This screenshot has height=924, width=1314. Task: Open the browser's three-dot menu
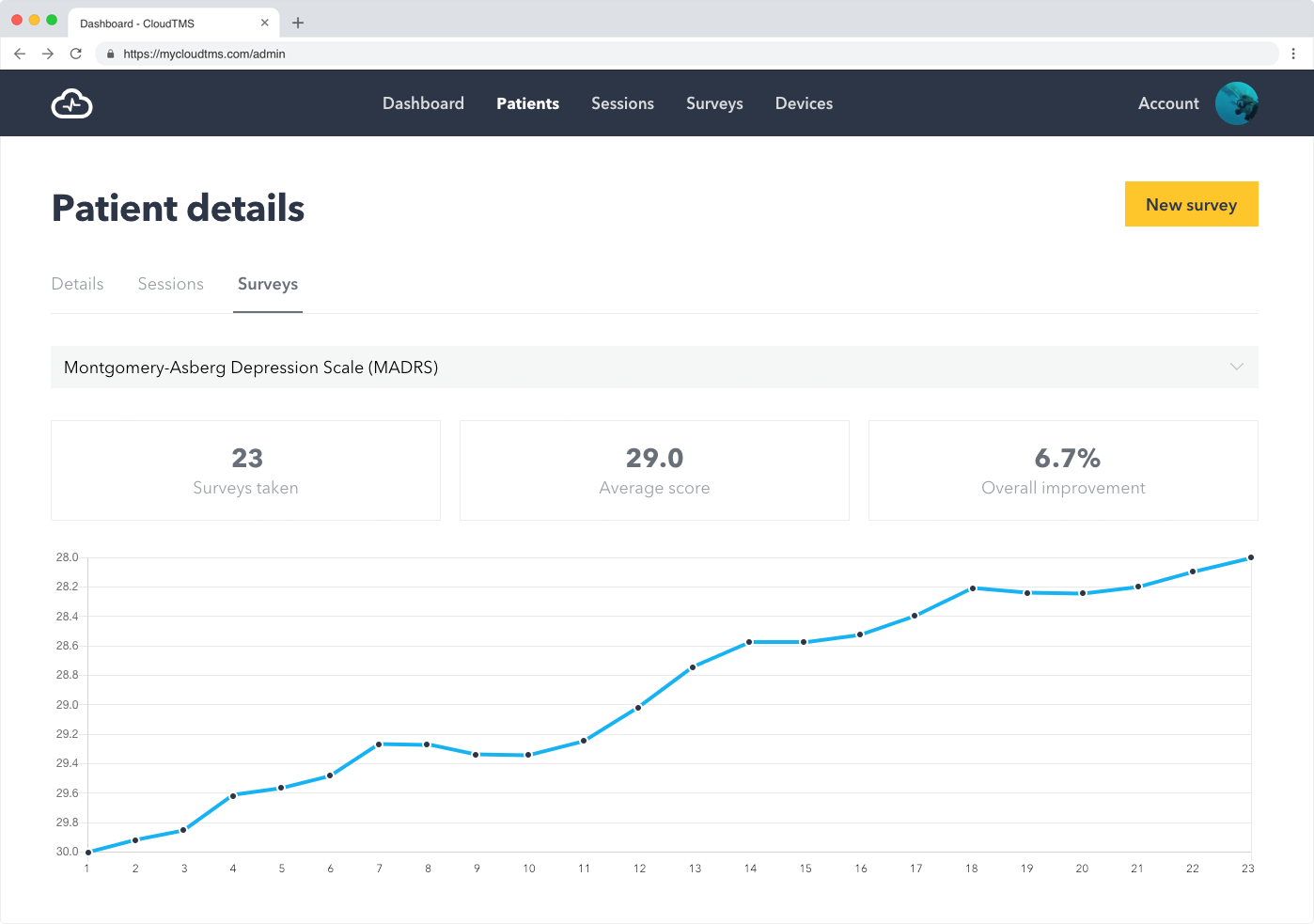1294,54
